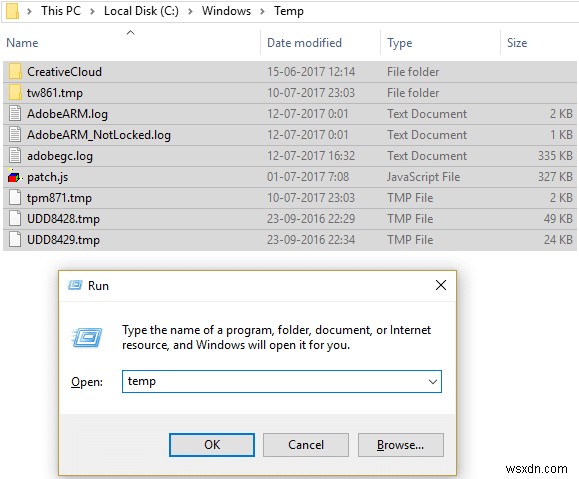Click the 335 KB size cell
The image size is (579, 479).
pyautogui.click(x=555, y=156)
